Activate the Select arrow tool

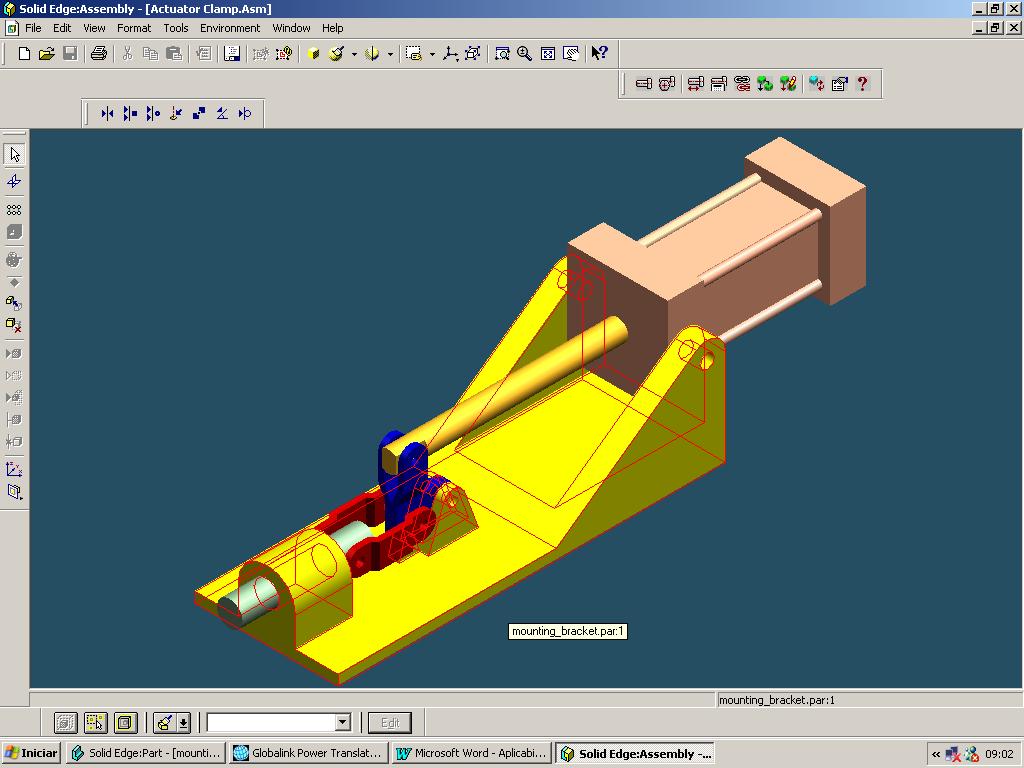[x=14, y=155]
